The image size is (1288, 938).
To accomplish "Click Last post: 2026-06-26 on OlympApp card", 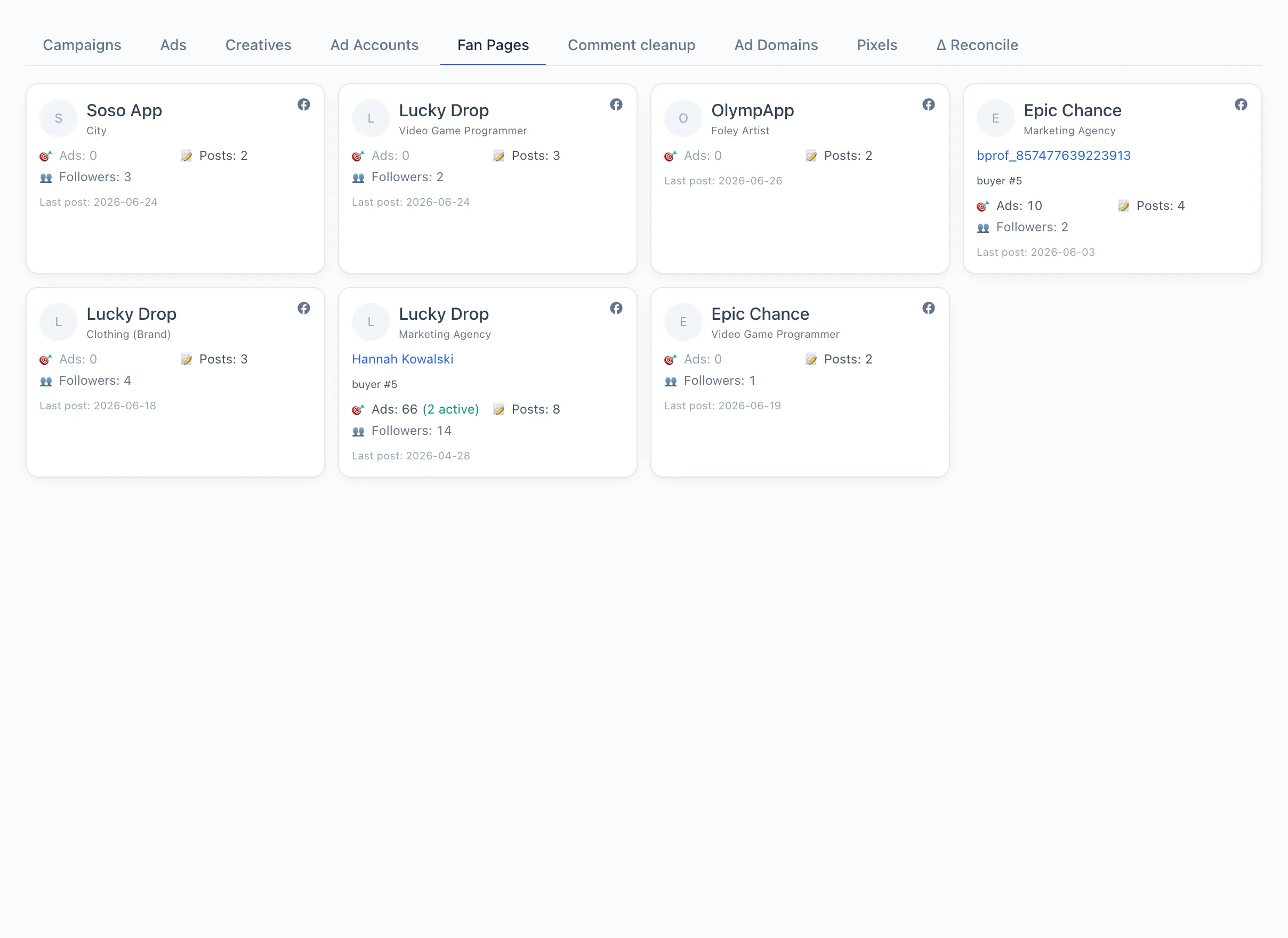I will [723, 181].
